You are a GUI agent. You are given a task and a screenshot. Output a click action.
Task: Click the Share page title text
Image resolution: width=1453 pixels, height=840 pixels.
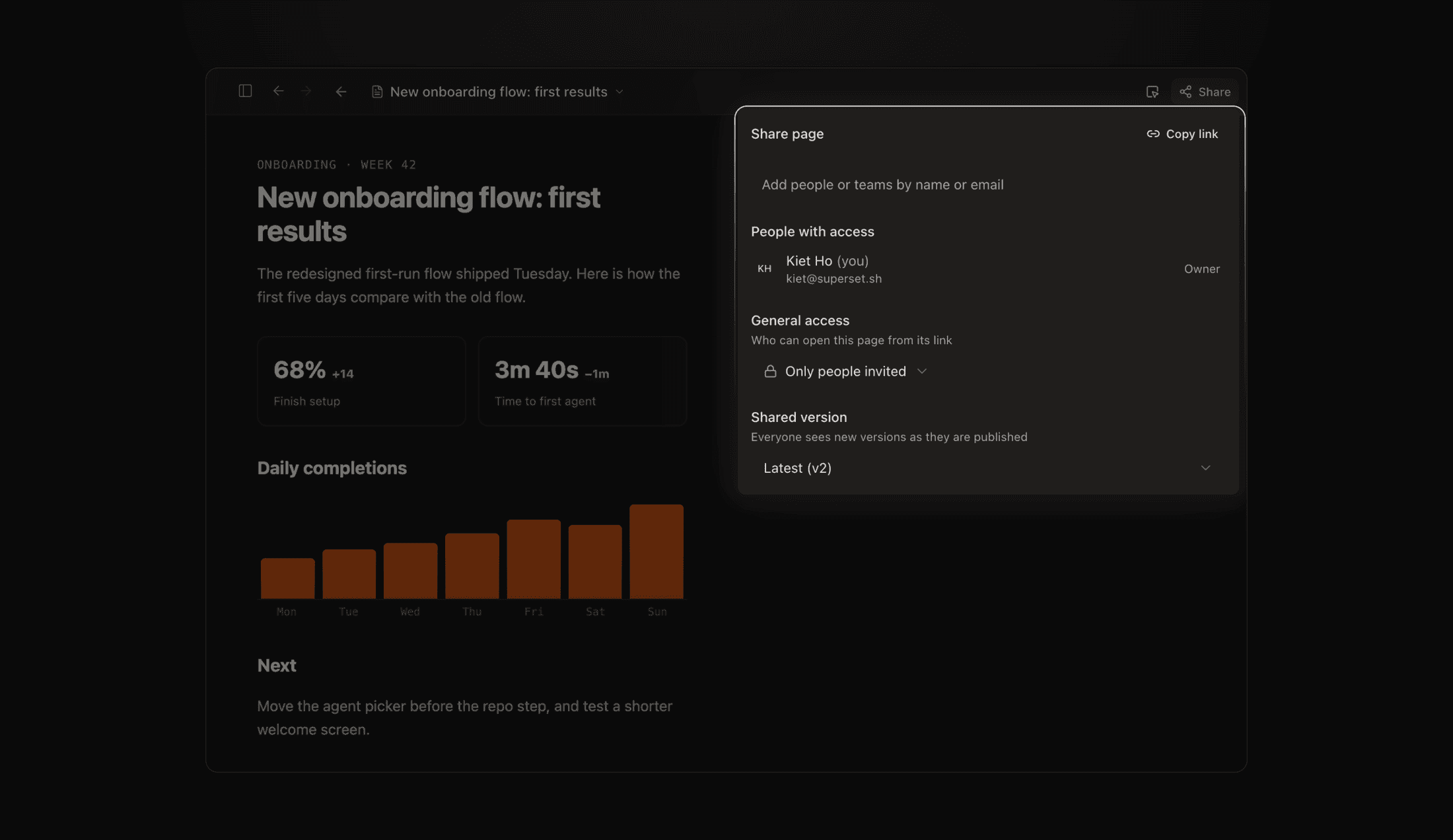[x=787, y=134]
